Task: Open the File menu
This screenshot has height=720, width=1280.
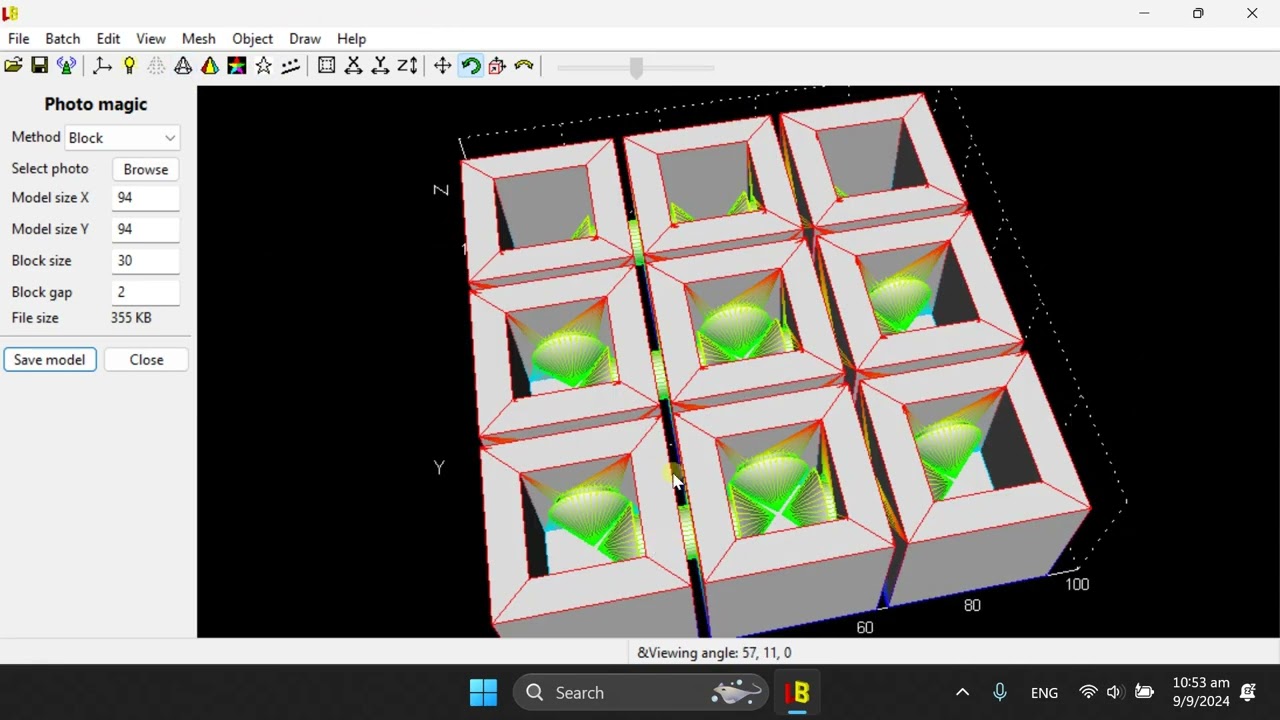Action: [x=19, y=39]
